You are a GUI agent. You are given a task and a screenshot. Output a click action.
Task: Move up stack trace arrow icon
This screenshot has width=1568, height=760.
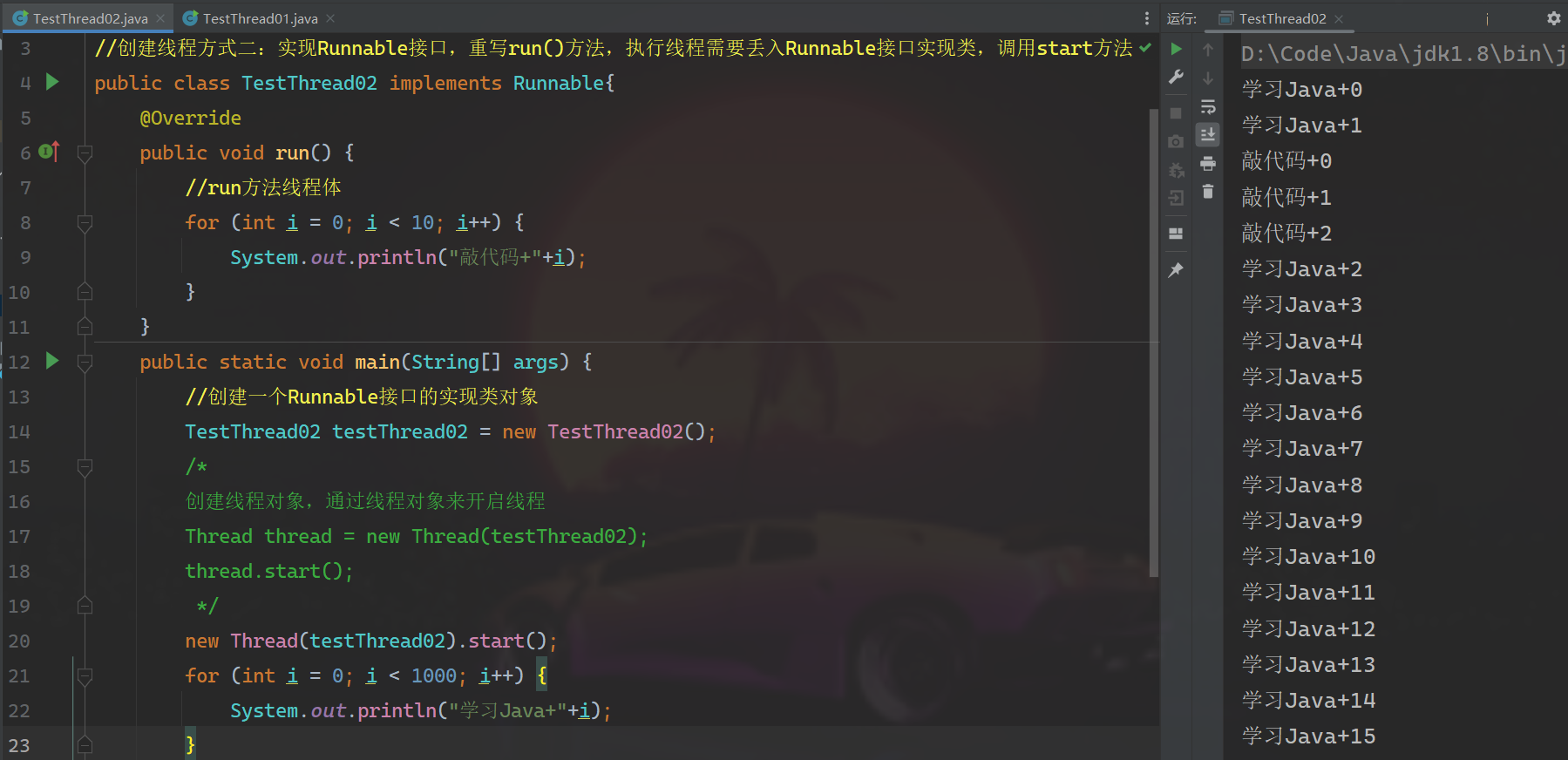1208,50
